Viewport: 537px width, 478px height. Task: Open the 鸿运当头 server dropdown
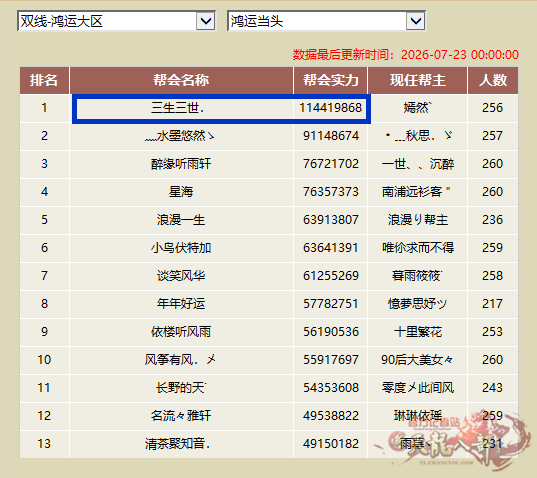tap(326, 21)
